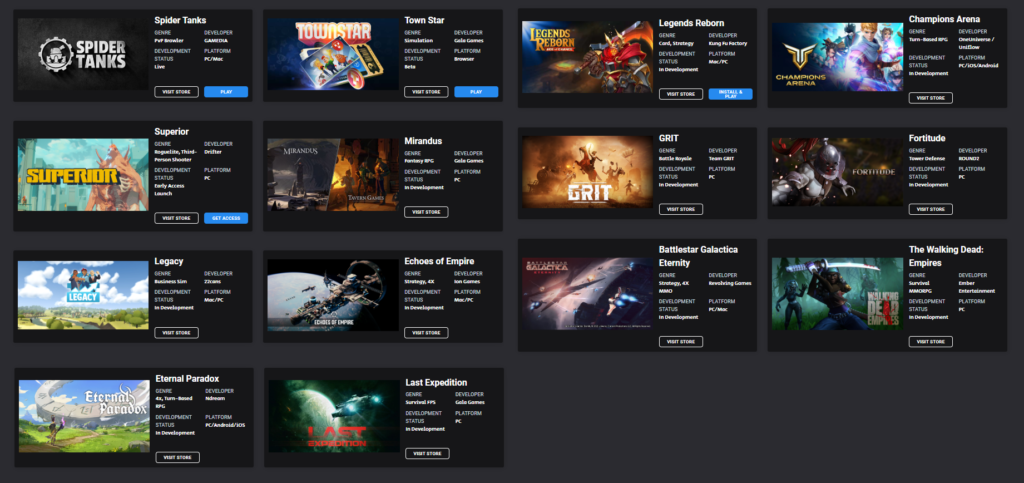Click Get Access for Superior
1024x483 pixels.
[x=226, y=218]
